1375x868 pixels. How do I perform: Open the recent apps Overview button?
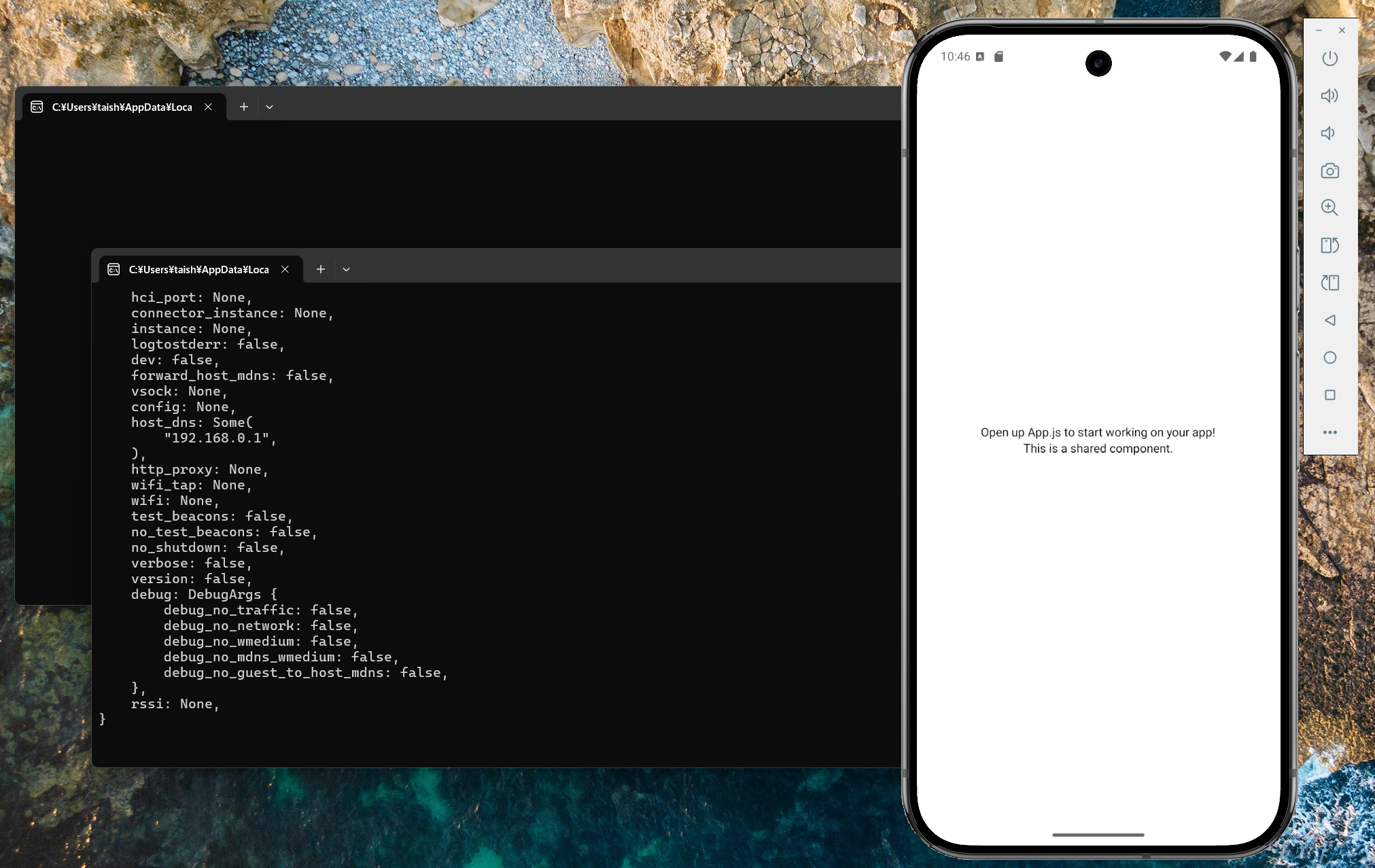tap(1330, 395)
